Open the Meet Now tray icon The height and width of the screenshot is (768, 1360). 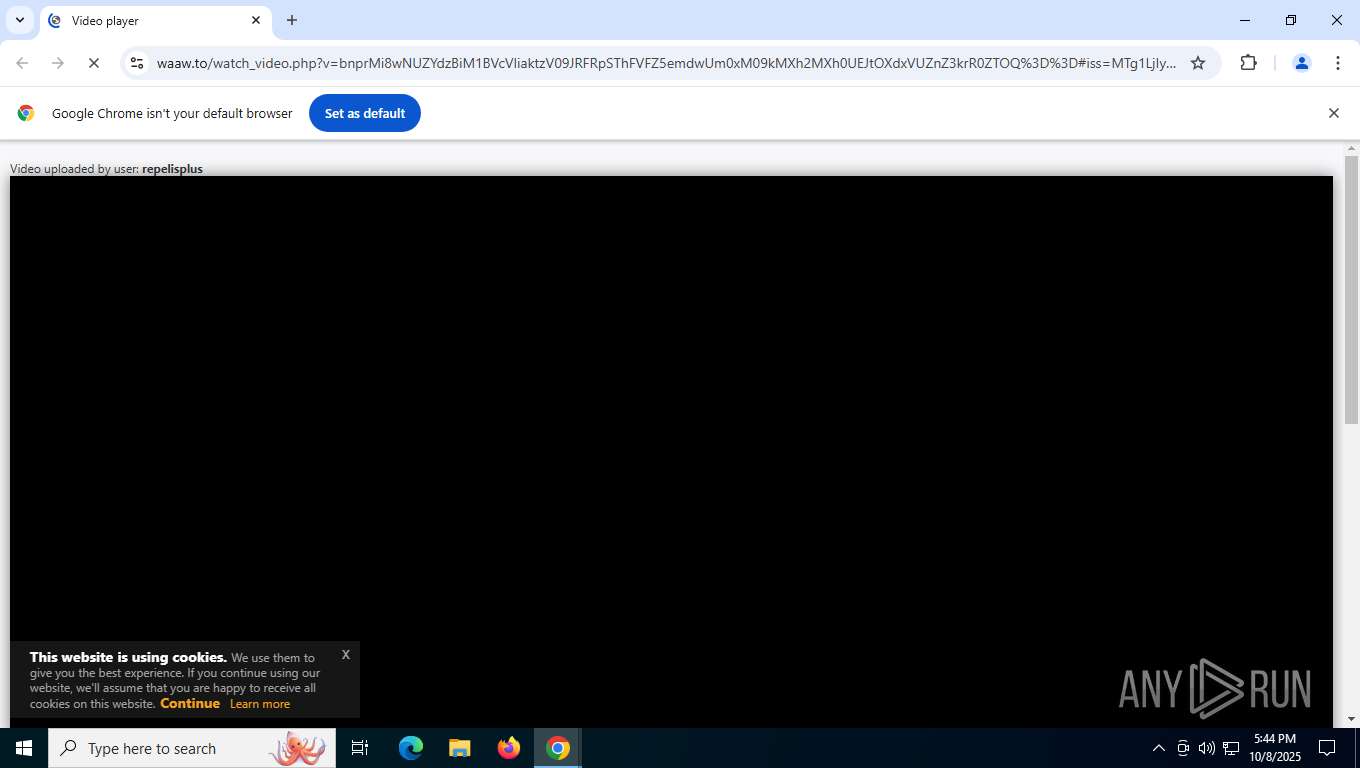coord(1183,748)
